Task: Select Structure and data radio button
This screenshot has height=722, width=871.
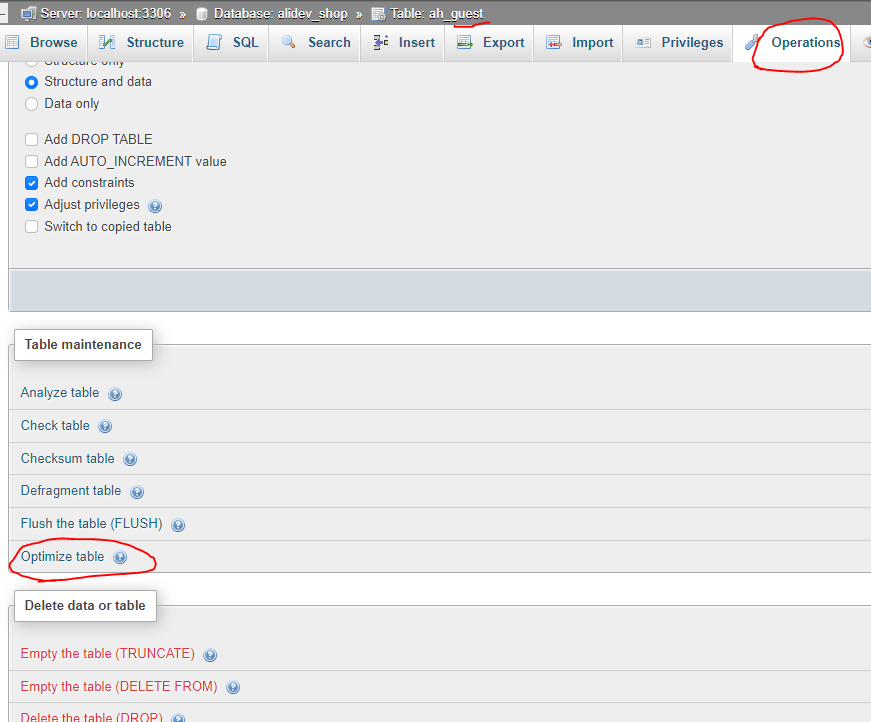Action: [32, 82]
